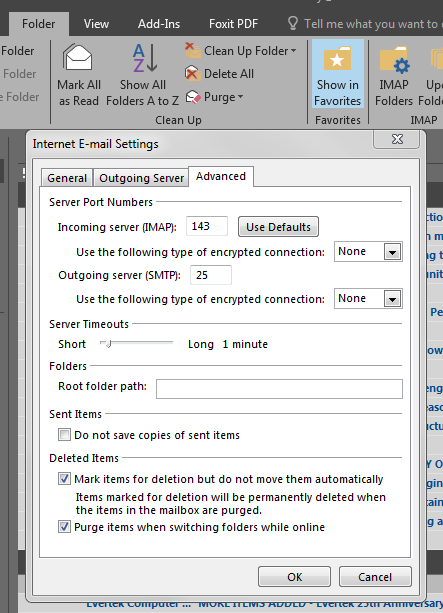Select the Advanced tab
This screenshot has height=613, width=443.
221,176
